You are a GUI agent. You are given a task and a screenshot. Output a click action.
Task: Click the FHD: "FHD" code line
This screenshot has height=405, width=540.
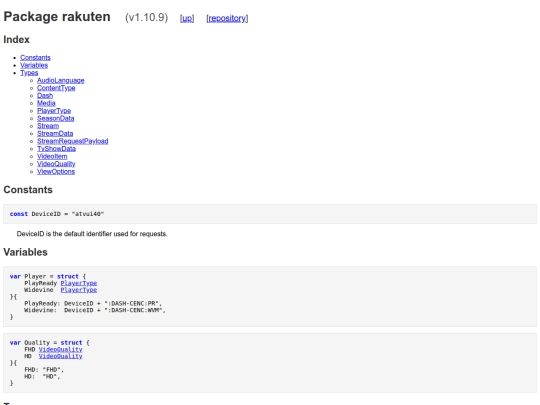[x=44, y=370]
